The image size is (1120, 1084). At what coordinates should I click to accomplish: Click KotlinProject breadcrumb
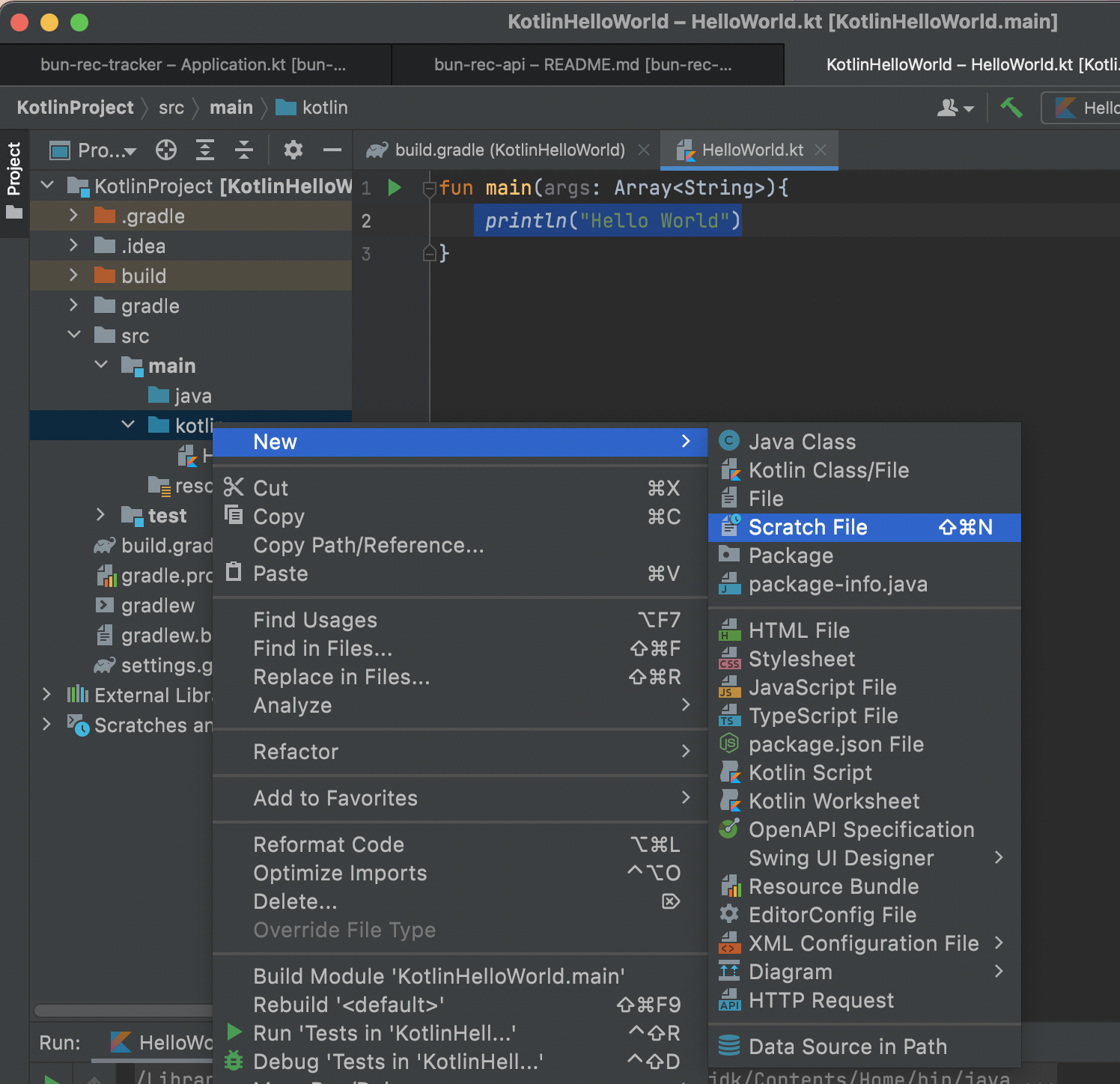(75, 108)
